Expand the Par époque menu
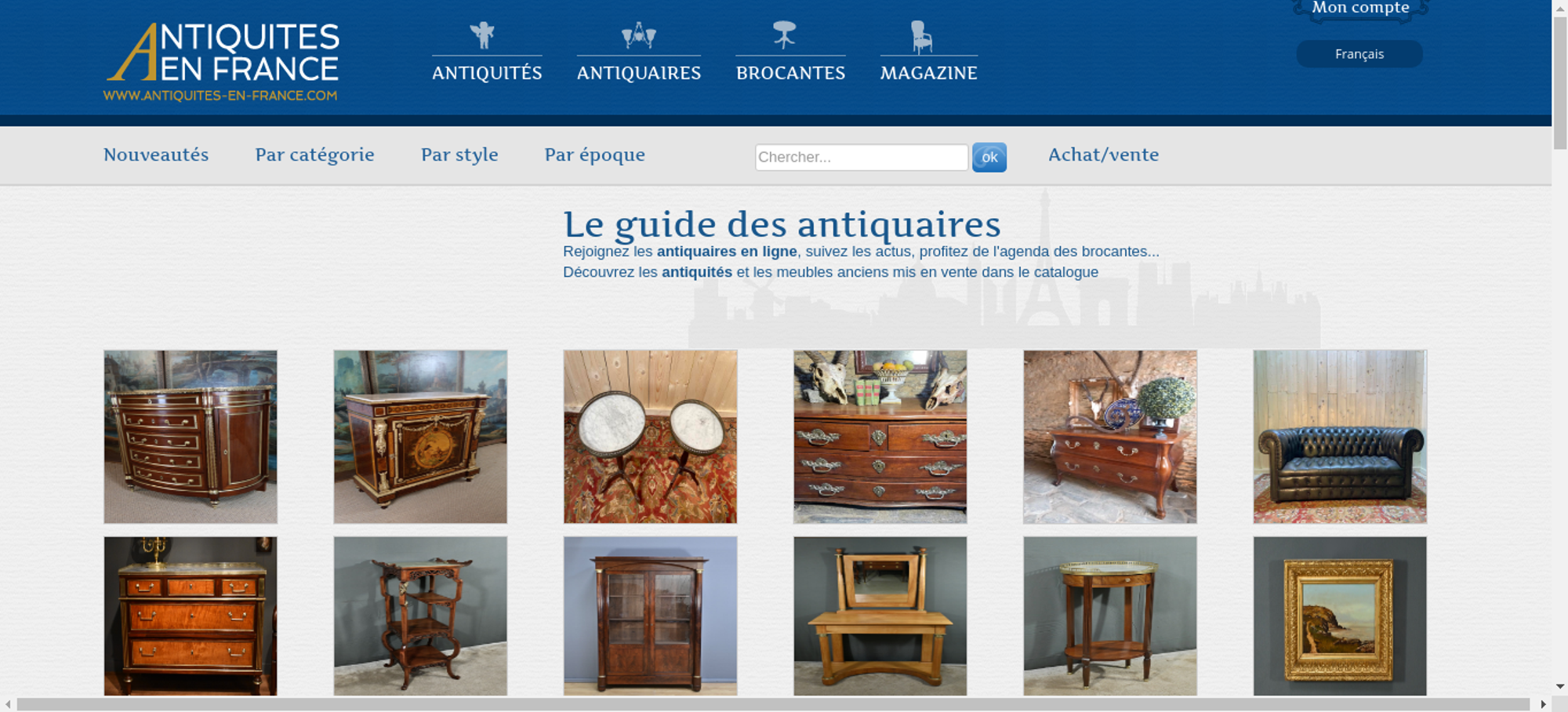1568x712 pixels. pos(594,154)
